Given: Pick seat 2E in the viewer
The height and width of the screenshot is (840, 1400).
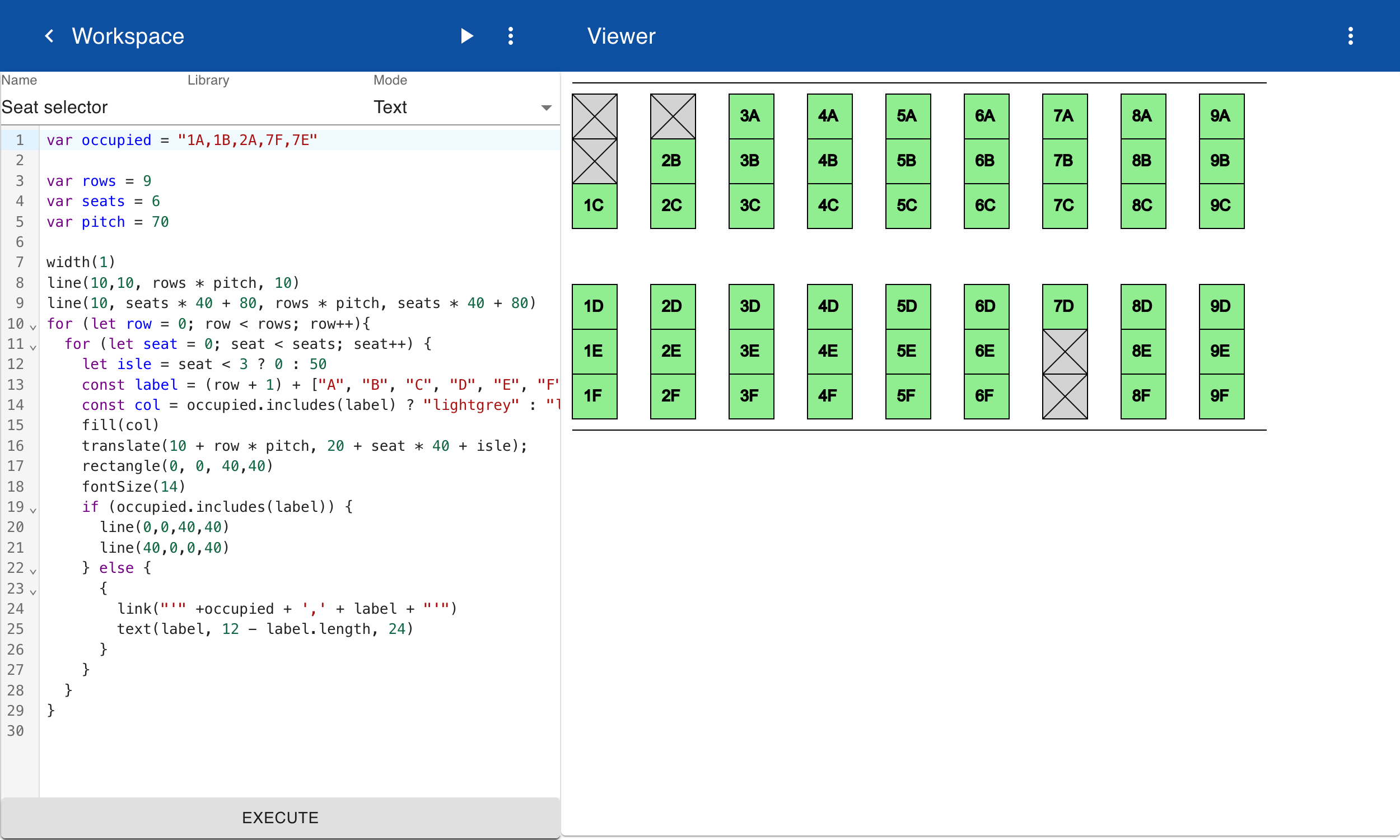Looking at the screenshot, I should (x=672, y=351).
